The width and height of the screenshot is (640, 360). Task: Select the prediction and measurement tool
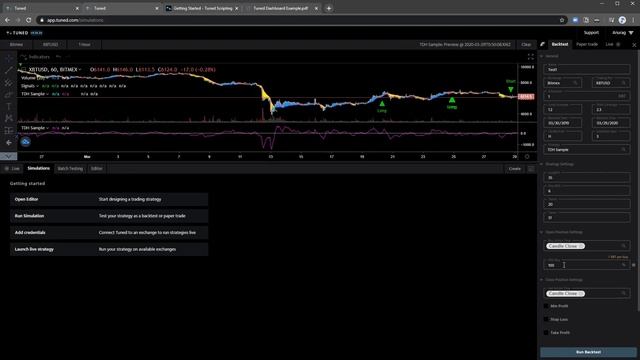point(9,131)
